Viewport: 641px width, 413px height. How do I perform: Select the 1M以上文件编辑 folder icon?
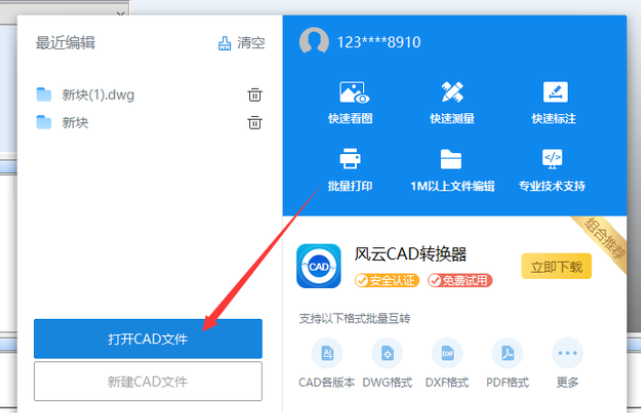[x=451, y=159]
